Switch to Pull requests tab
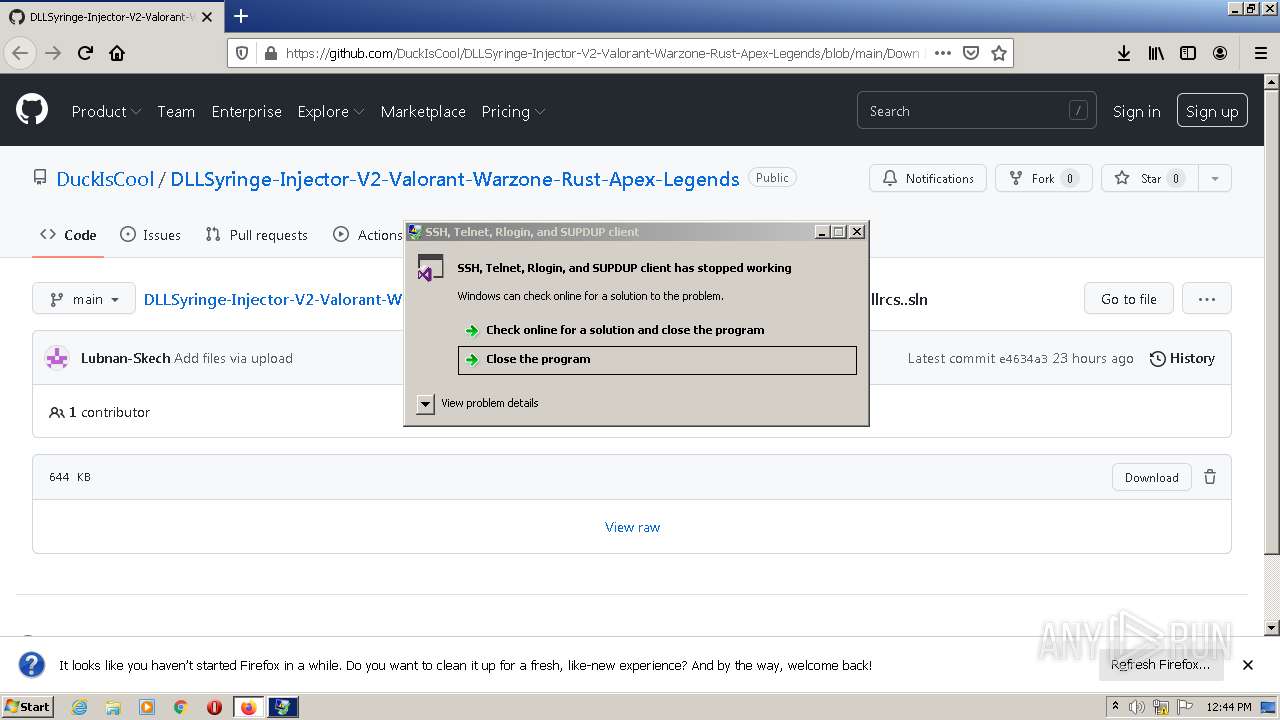 click(x=257, y=235)
